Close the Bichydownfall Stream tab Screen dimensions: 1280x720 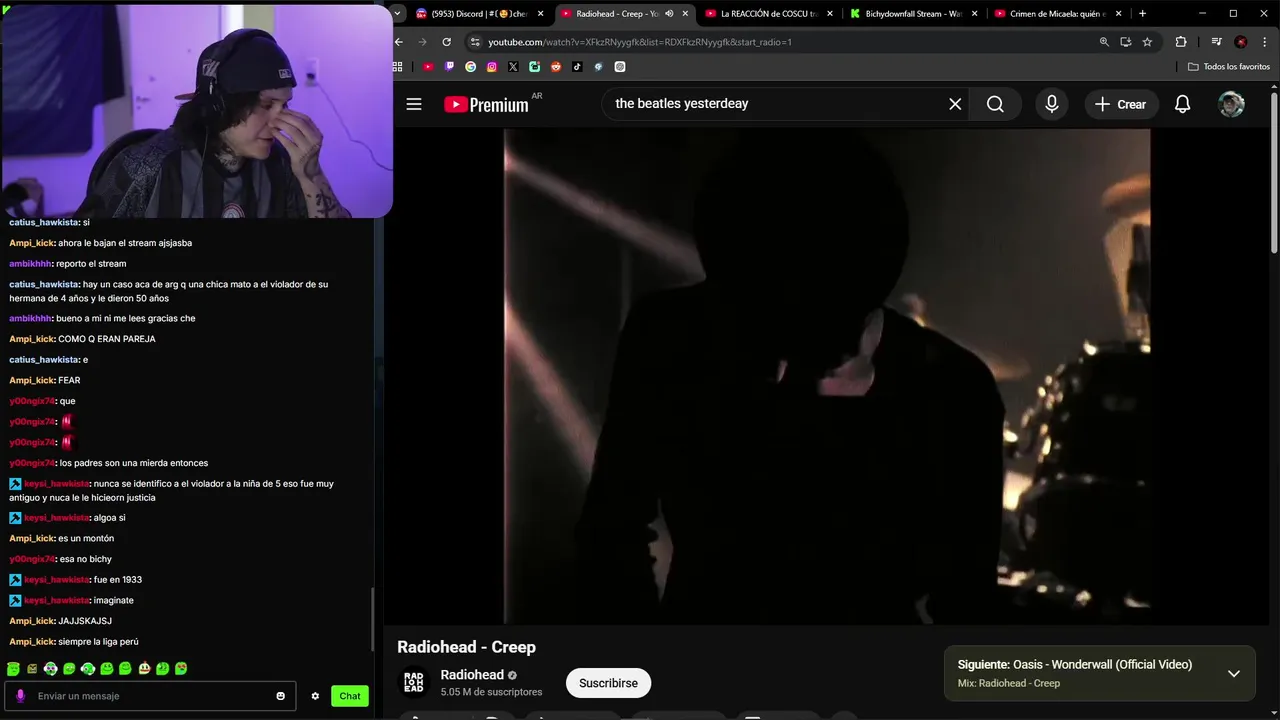pyautogui.click(x=975, y=14)
